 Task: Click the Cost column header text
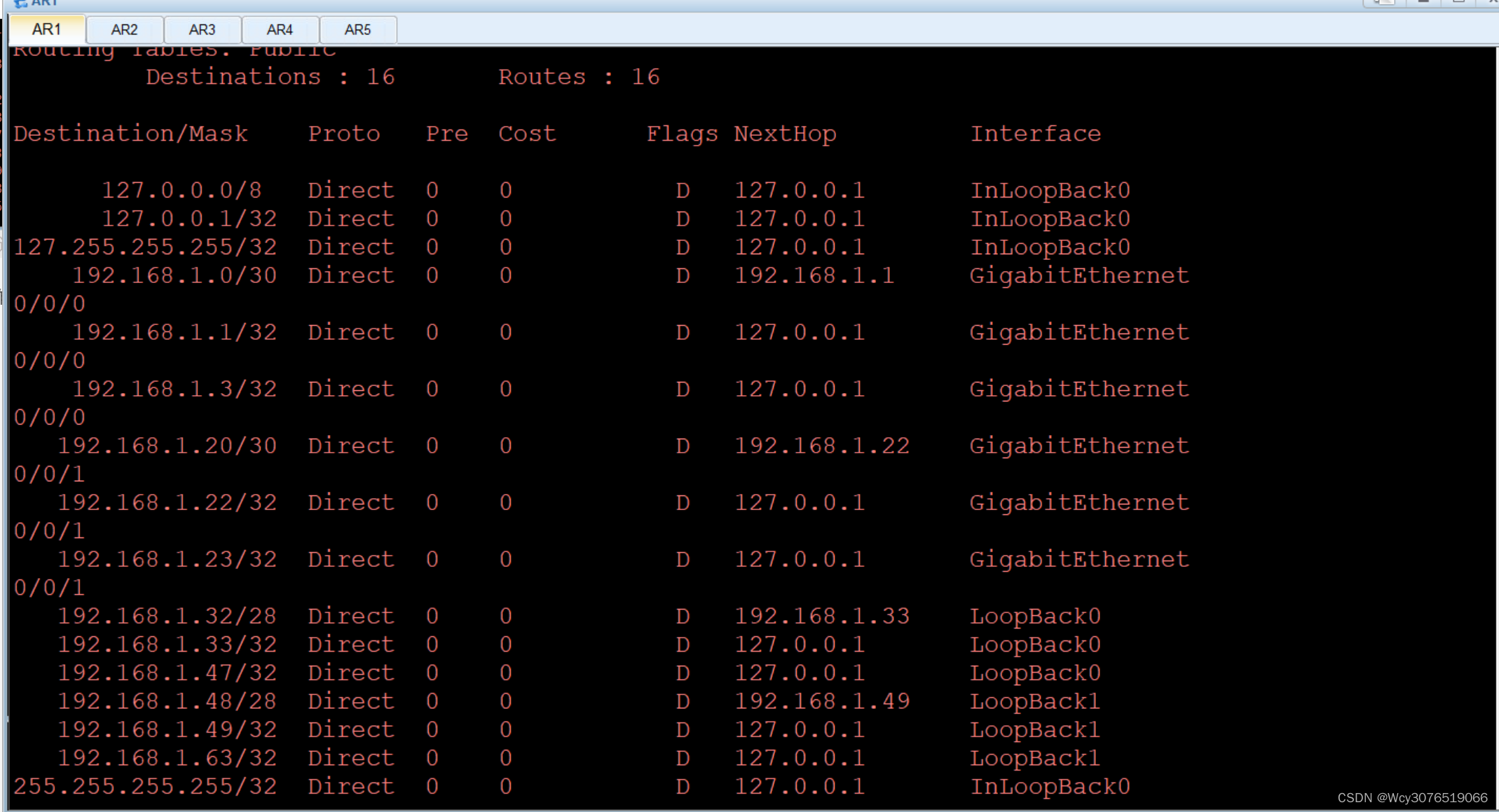pos(527,134)
